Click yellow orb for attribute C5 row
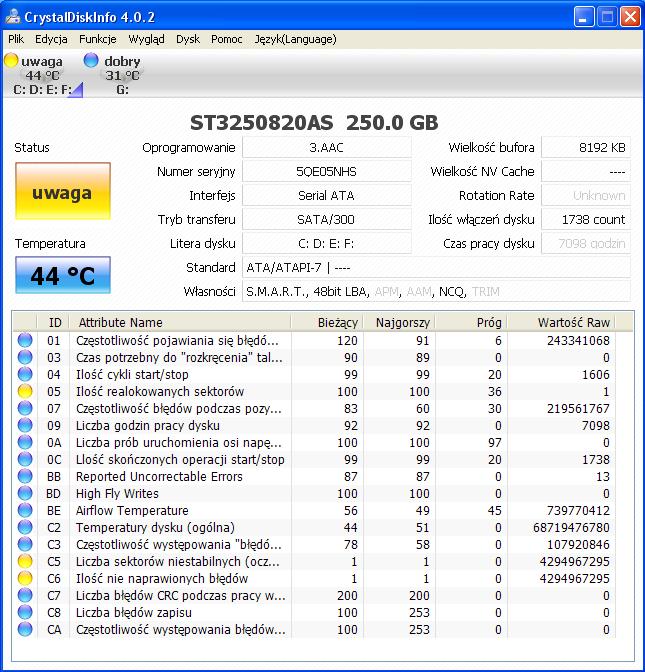The height and width of the screenshot is (672, 645). pyautogui.click(x=25, y=561)
